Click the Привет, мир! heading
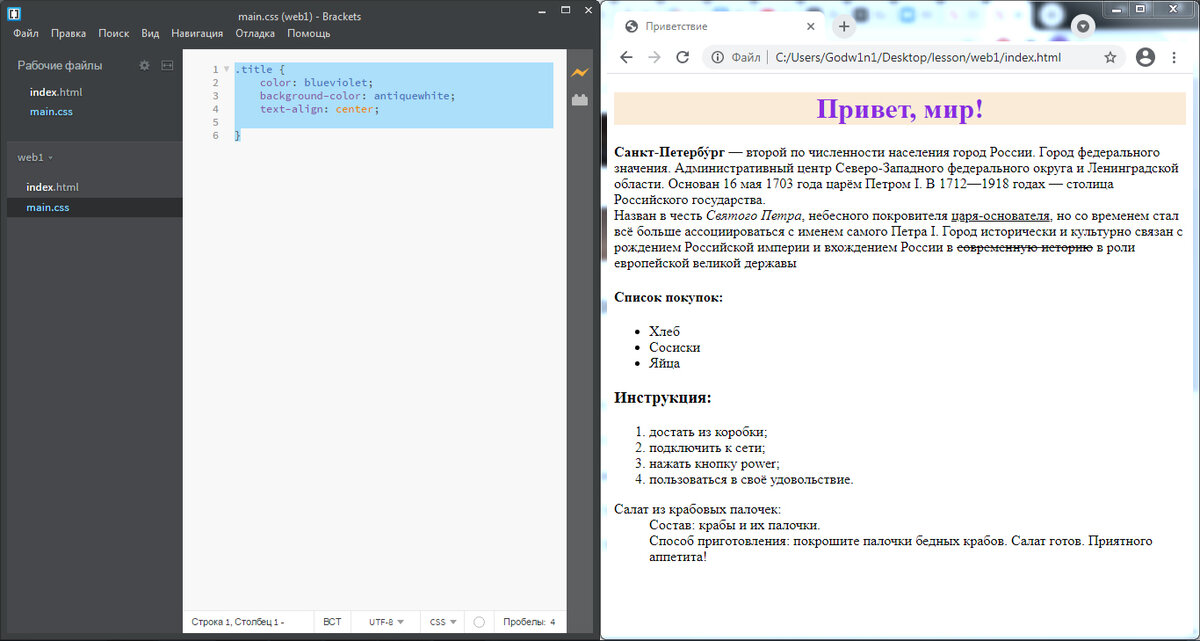Screen dimensions: 1200x641 900,109
